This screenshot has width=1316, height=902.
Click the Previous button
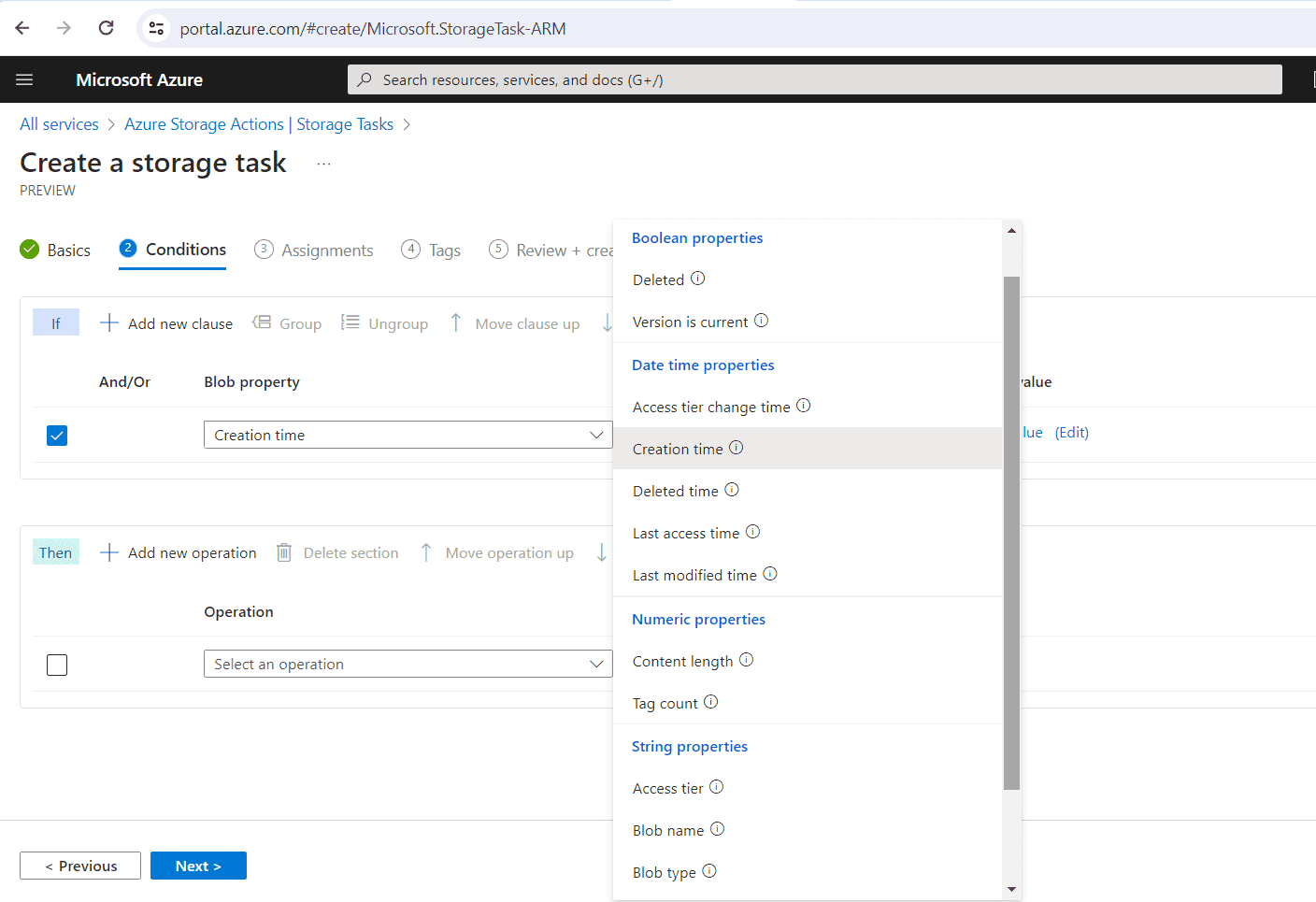click(x=80, y=866)
